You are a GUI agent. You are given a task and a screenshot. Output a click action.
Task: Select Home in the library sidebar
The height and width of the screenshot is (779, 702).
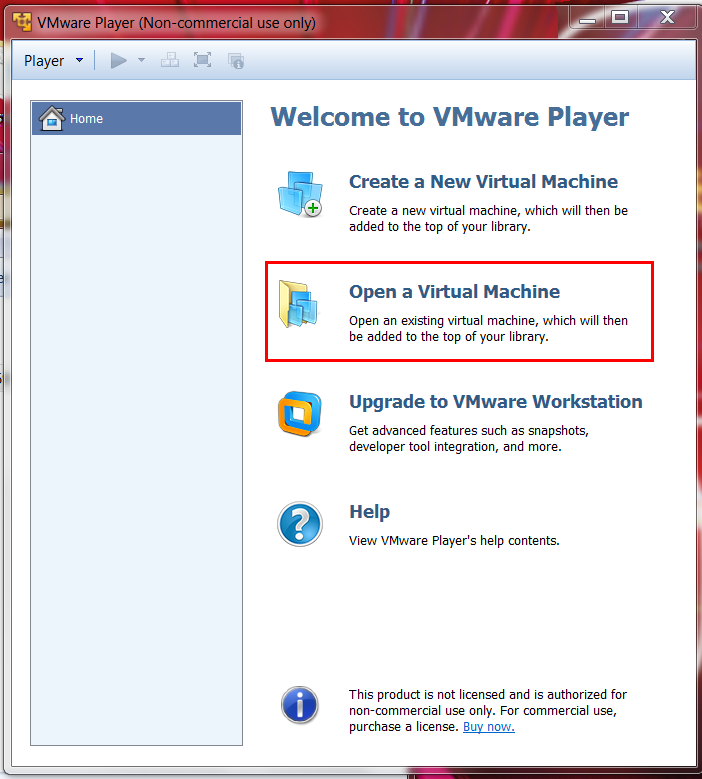(x=137, y=118)
